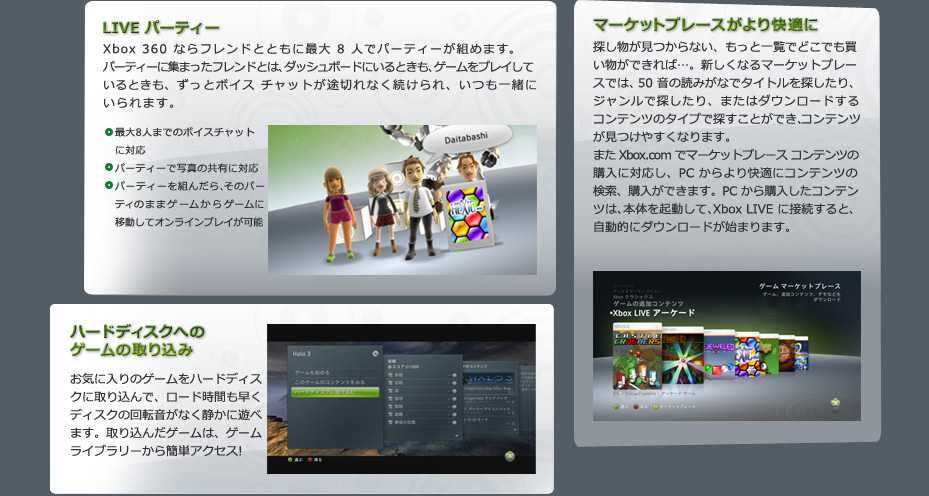Click green A button icon in marketplace screen

tap(616, 407)
